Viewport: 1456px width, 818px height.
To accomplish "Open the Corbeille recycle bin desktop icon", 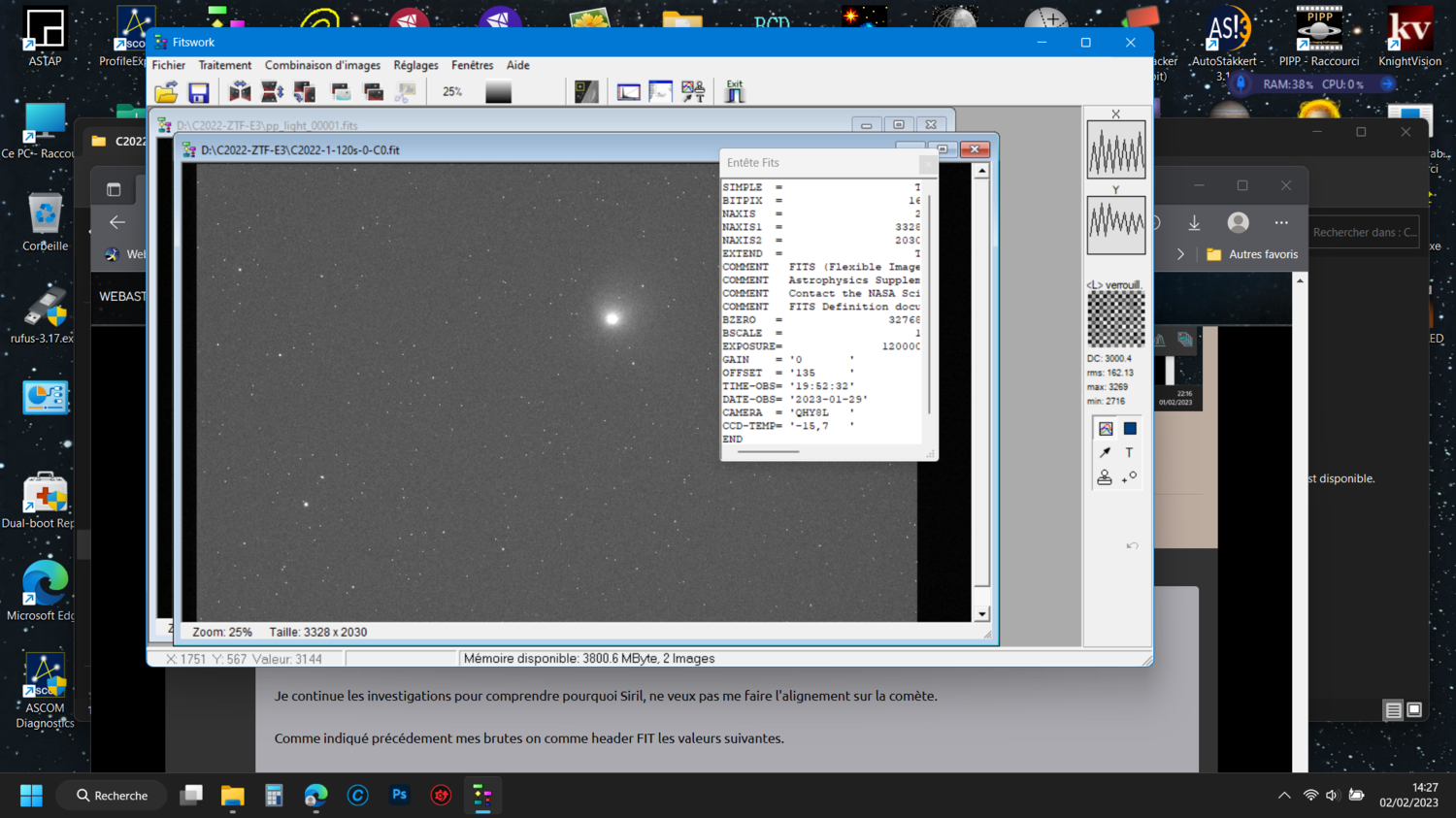I will 45,222.
